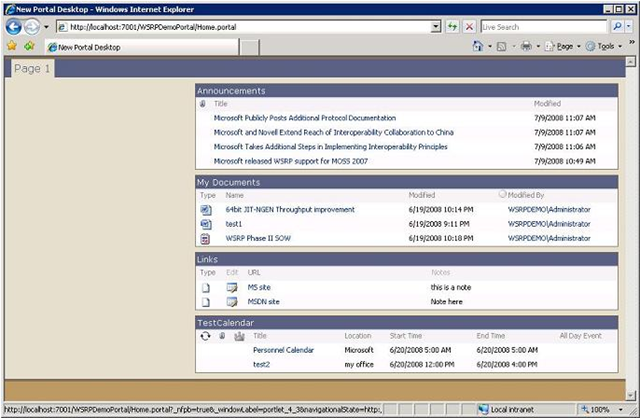
Task: Switch to the Page 1 portal tab
Action: click(31, 69)
